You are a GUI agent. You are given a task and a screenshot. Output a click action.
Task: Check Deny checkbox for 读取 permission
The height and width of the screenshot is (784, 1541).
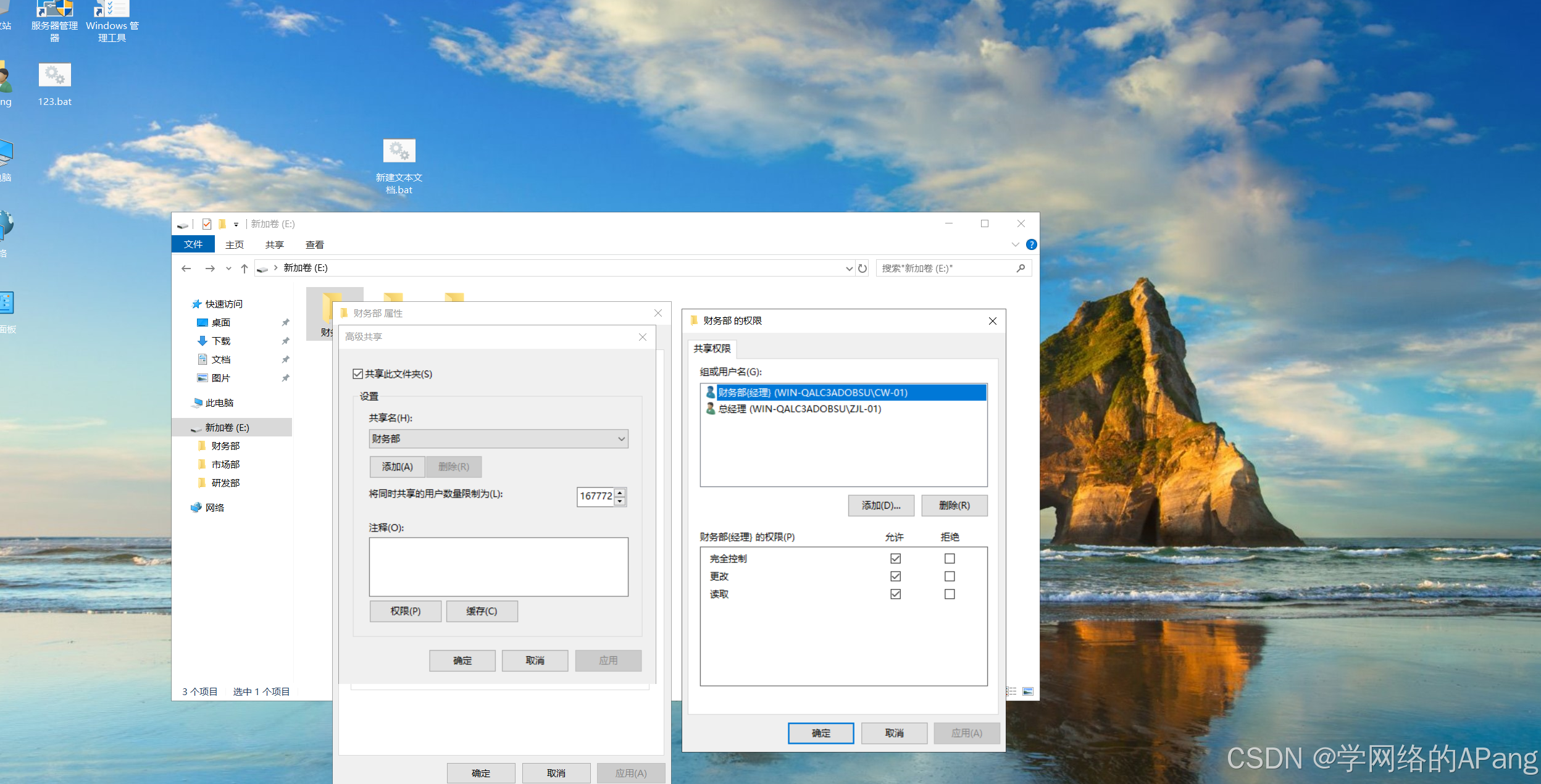(x=950, y=594)
